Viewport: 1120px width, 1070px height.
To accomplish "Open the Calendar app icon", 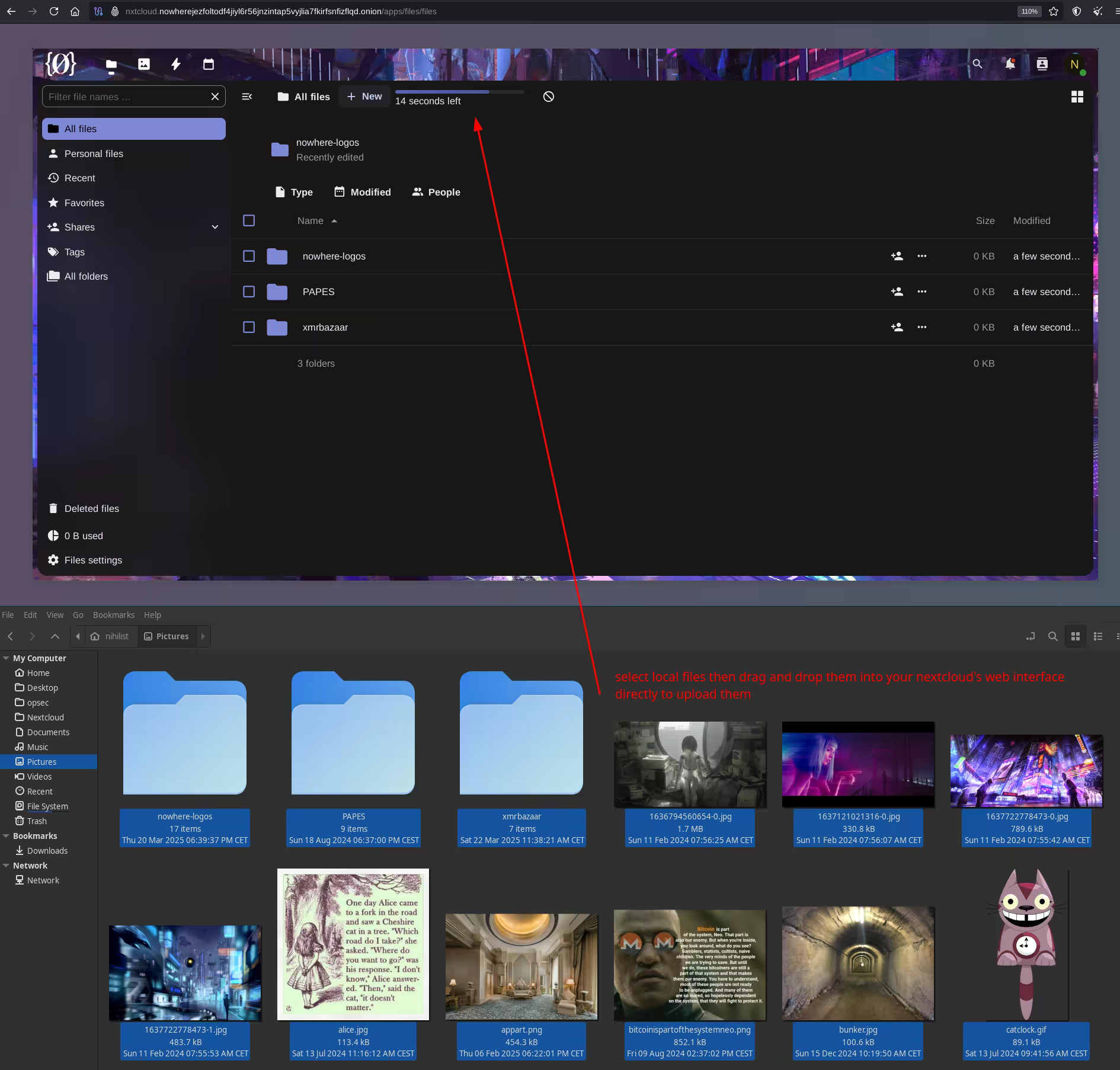I will pyautogui.click(x=209, y=64).
